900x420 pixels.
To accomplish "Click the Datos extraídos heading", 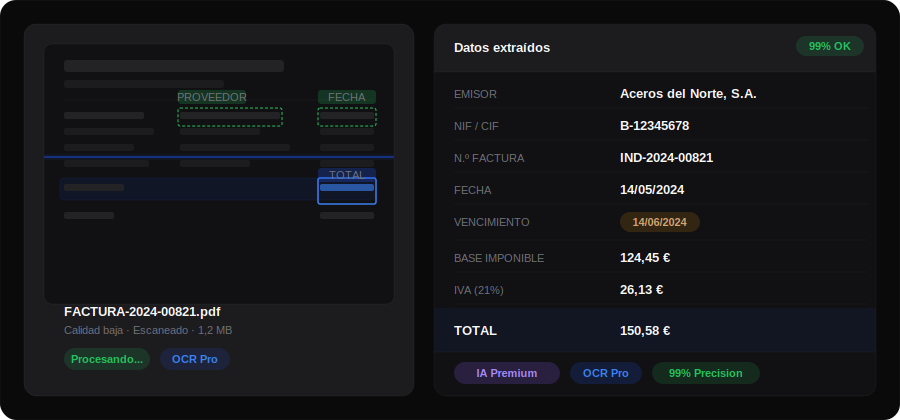I will 502,48.
